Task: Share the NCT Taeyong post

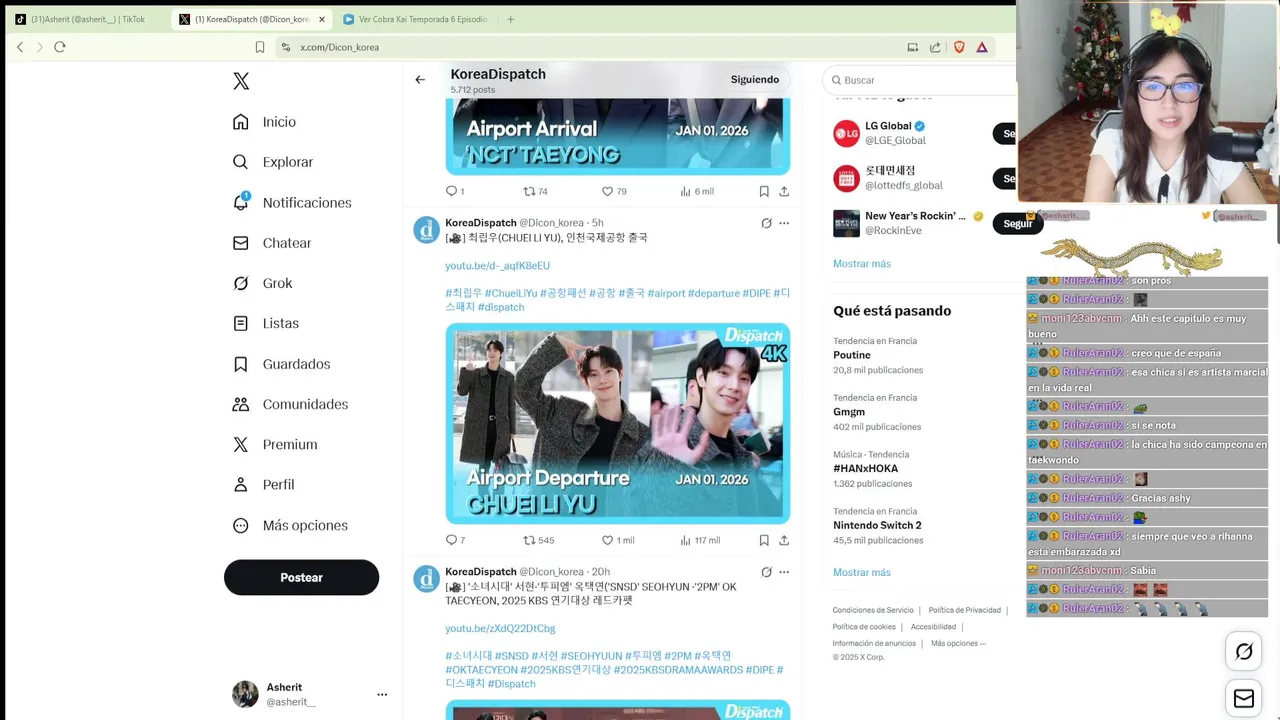Action: 784,191
